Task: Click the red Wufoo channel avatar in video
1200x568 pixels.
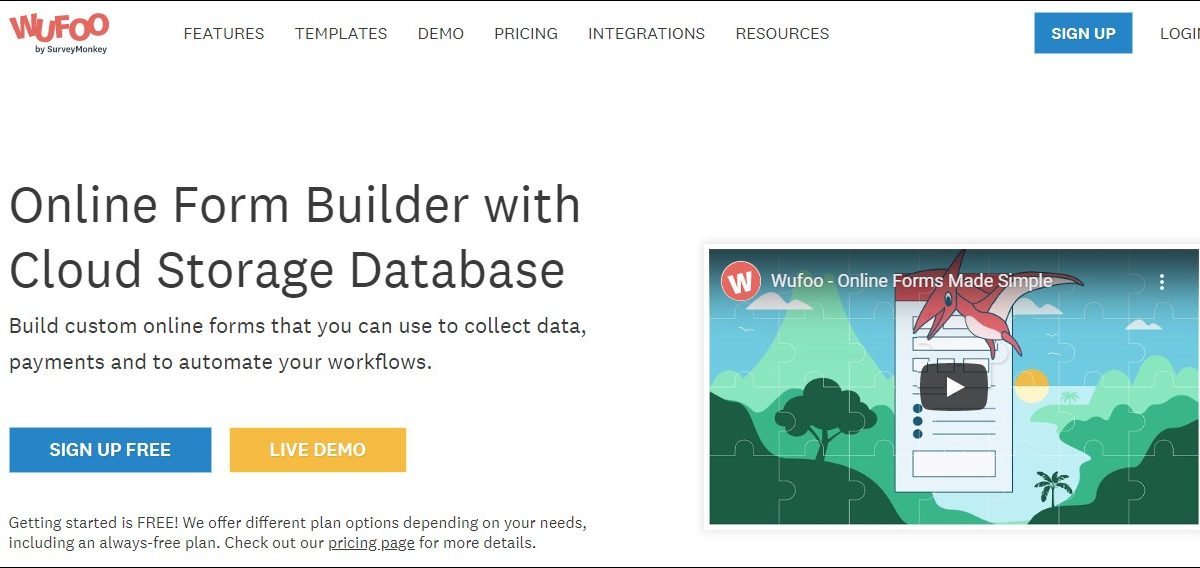Action: coord(741,282)
